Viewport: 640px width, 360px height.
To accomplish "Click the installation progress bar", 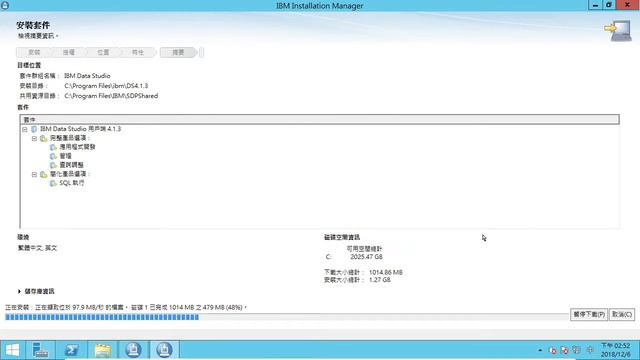I will [286, 317].
